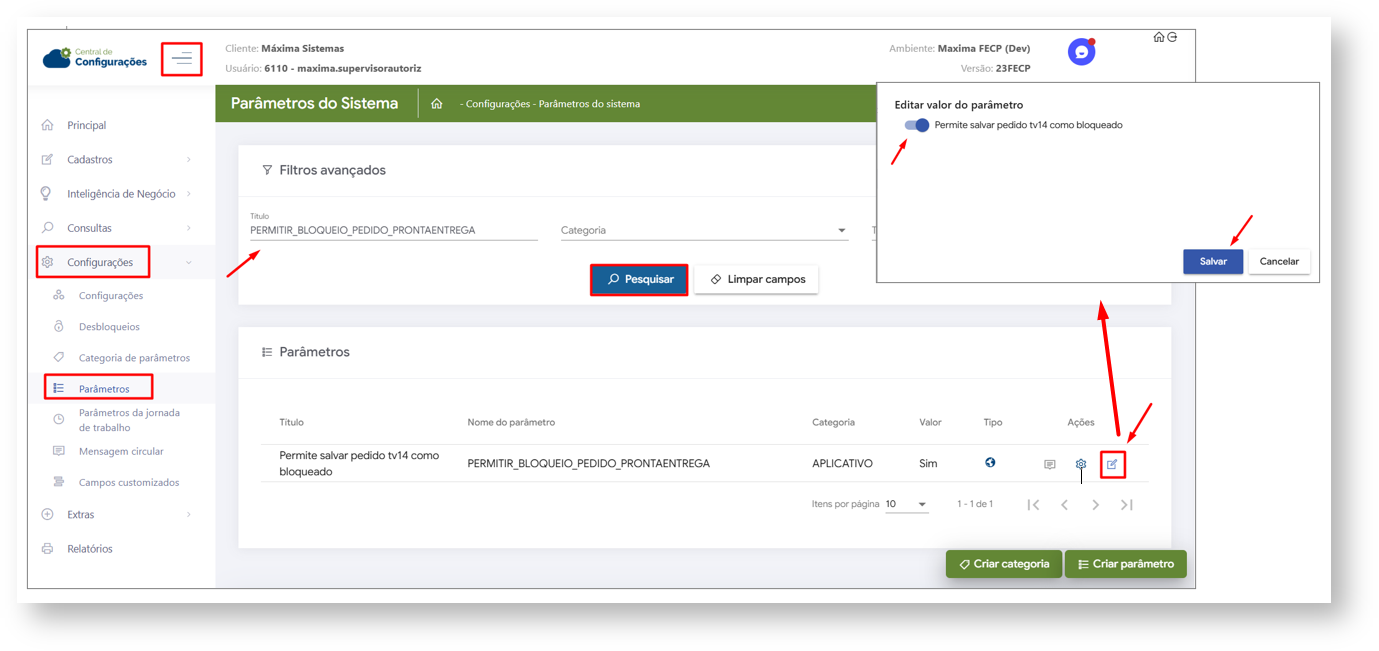Screen dimensions: 1379x651
Task: Open the Configurações submenu item
Action: pyautogui.click(x=111, y=295)
